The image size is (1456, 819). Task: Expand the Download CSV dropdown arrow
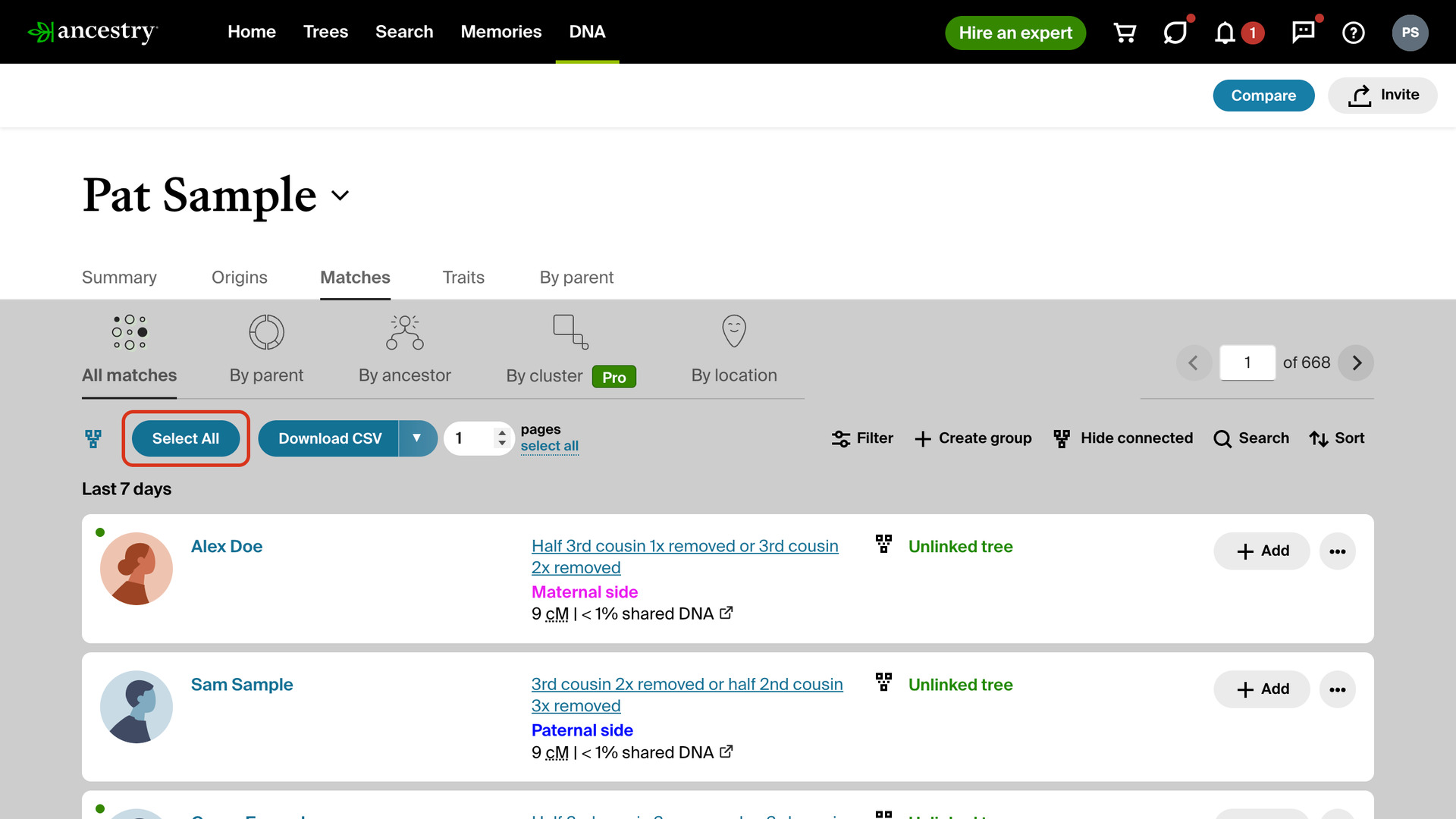pyautogui.click(x=417, y=438)
